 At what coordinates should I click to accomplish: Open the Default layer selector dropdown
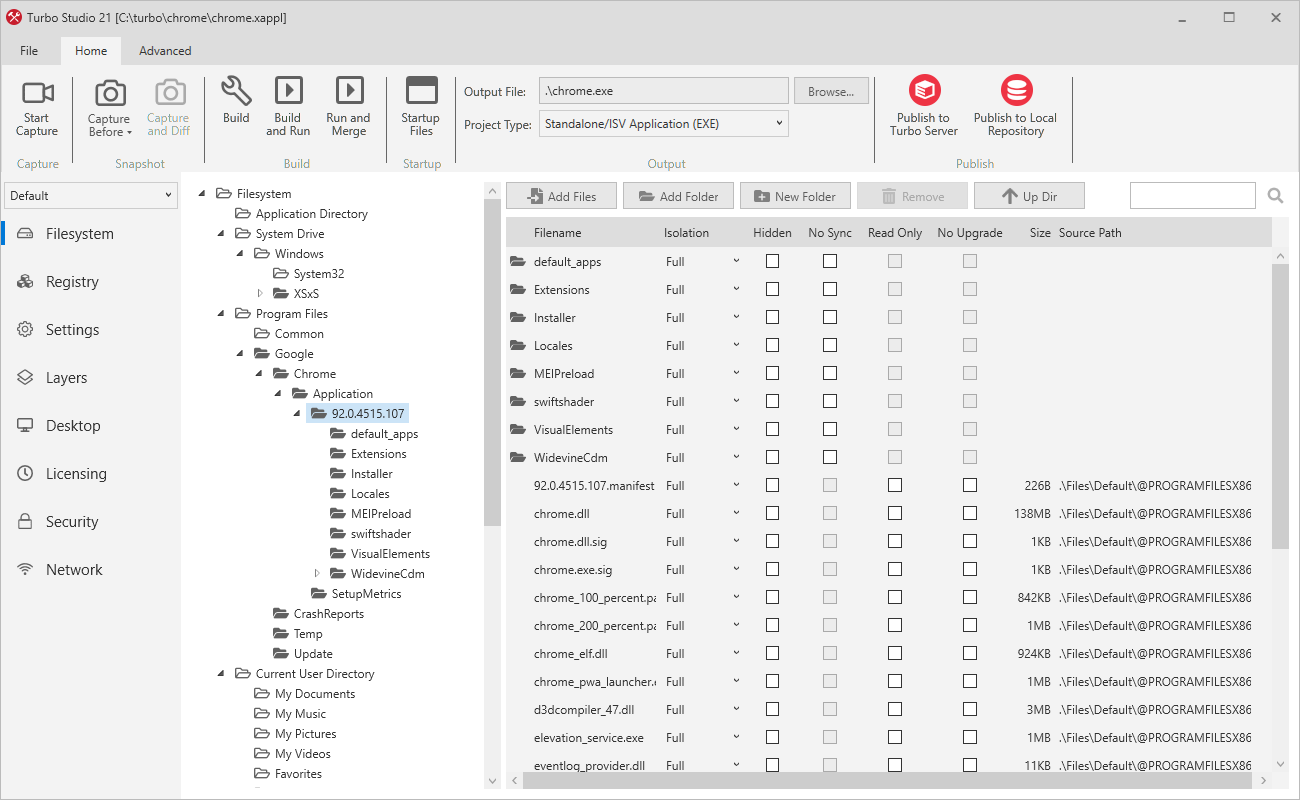pyautogui.click(x=90, y=196)
